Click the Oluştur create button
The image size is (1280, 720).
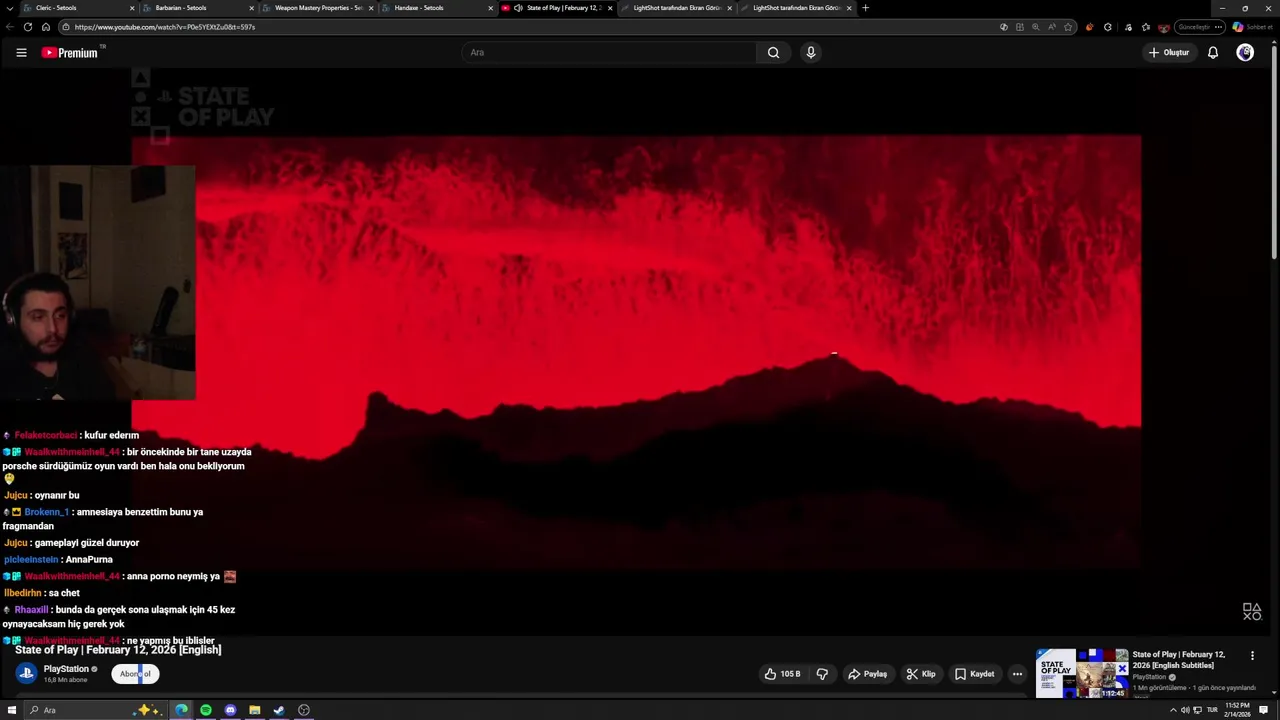(1169, 52)
